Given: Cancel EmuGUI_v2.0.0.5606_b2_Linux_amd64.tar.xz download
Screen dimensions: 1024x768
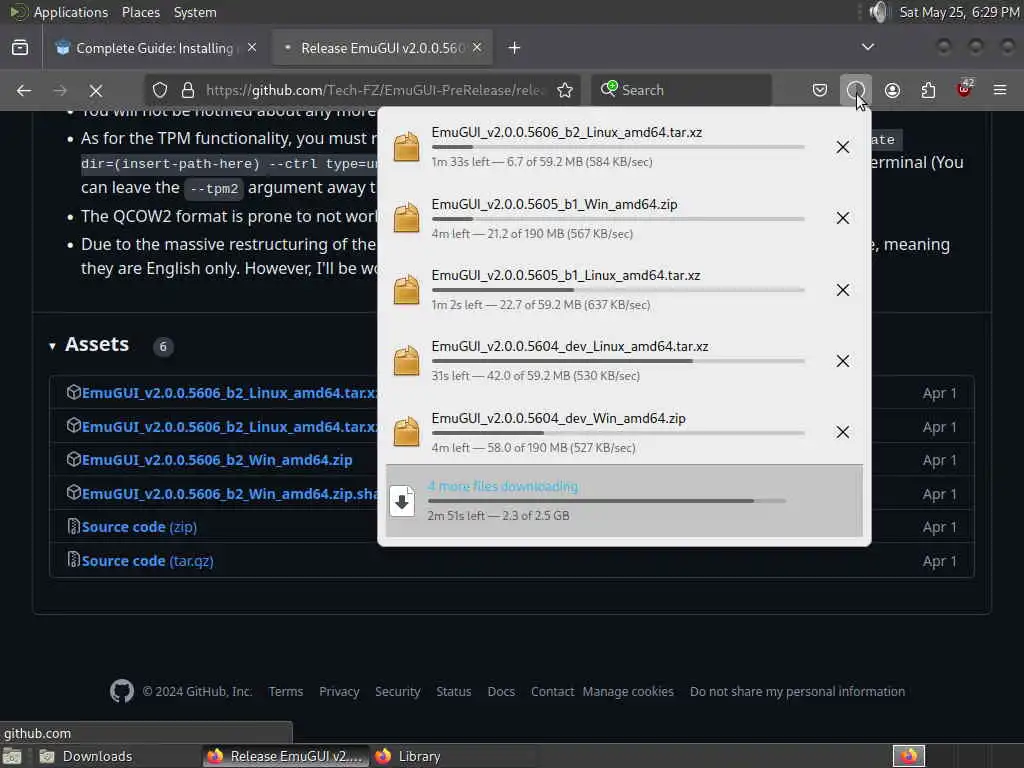Looking at the screenshot, I should (x=842, y=147).
